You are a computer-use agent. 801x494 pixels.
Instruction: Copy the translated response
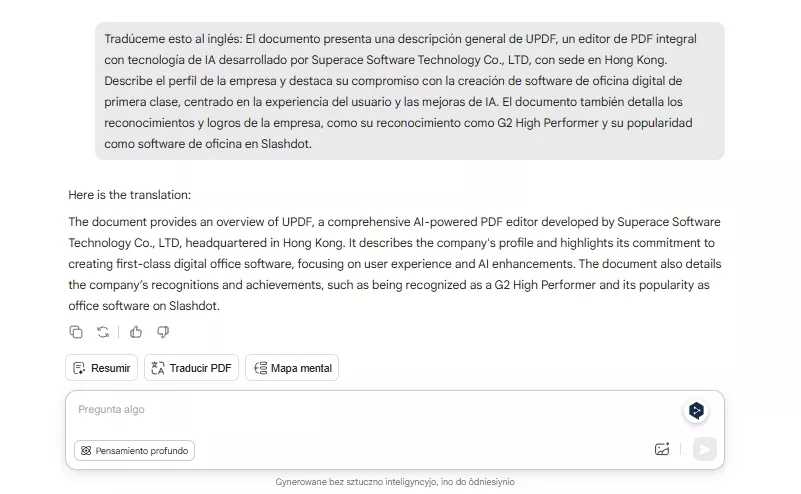76,332
